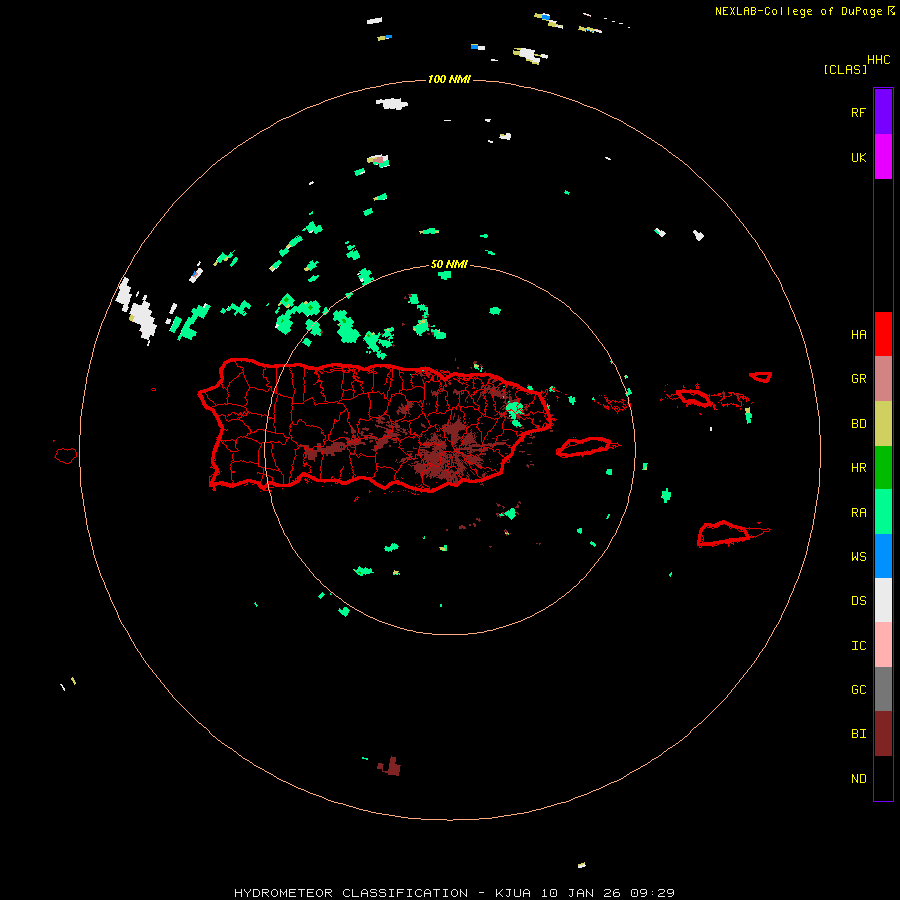Click the 100 NMI range ring label
The image size is (900, 900).
(x=449, y=79)
